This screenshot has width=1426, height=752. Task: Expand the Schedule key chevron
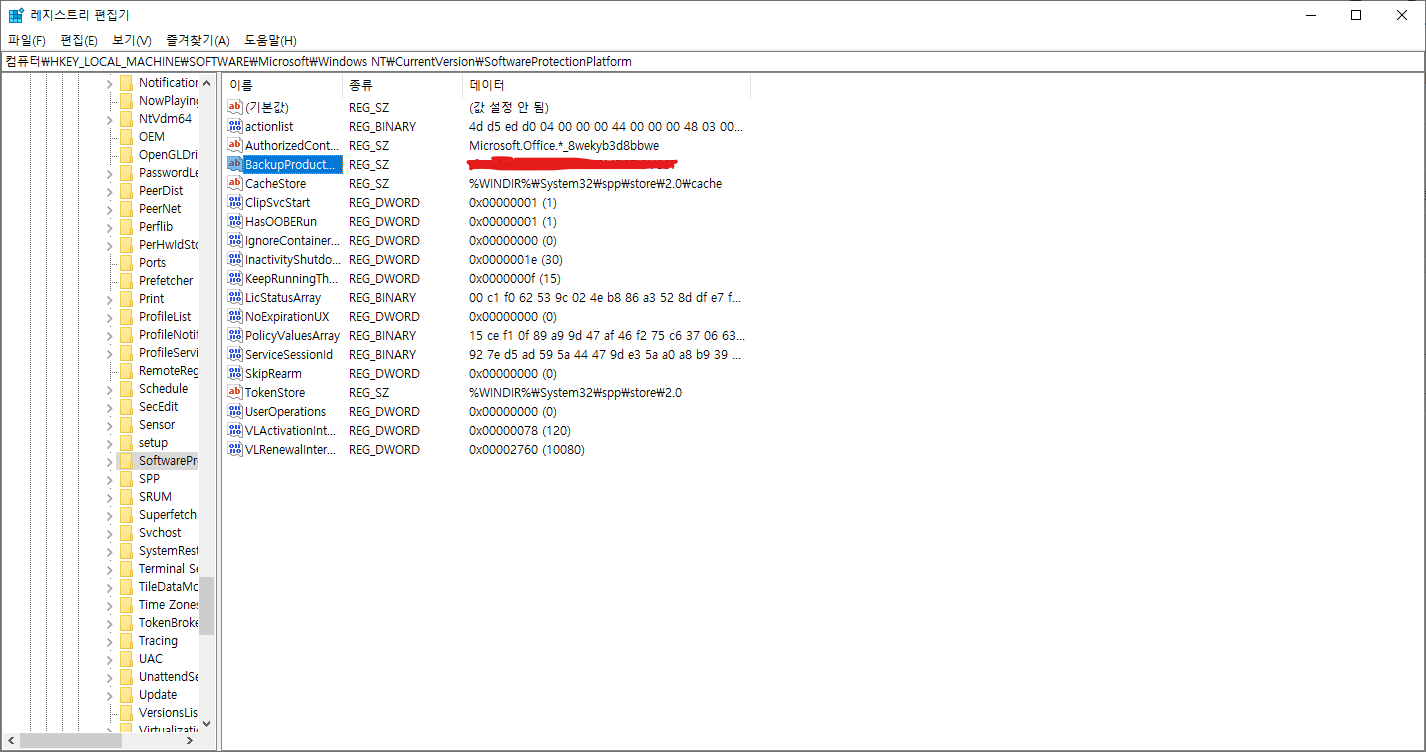pos(109,389)
